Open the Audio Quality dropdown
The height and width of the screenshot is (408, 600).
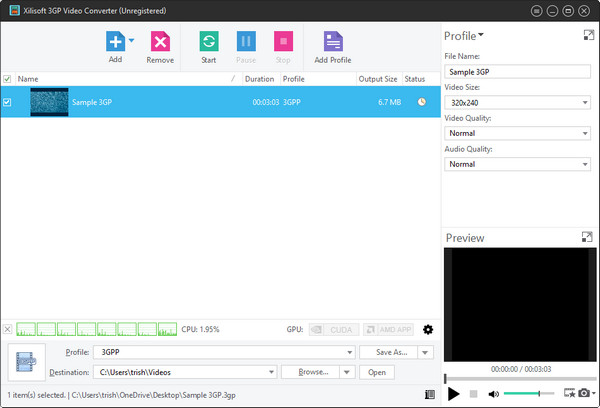[517, 164]
